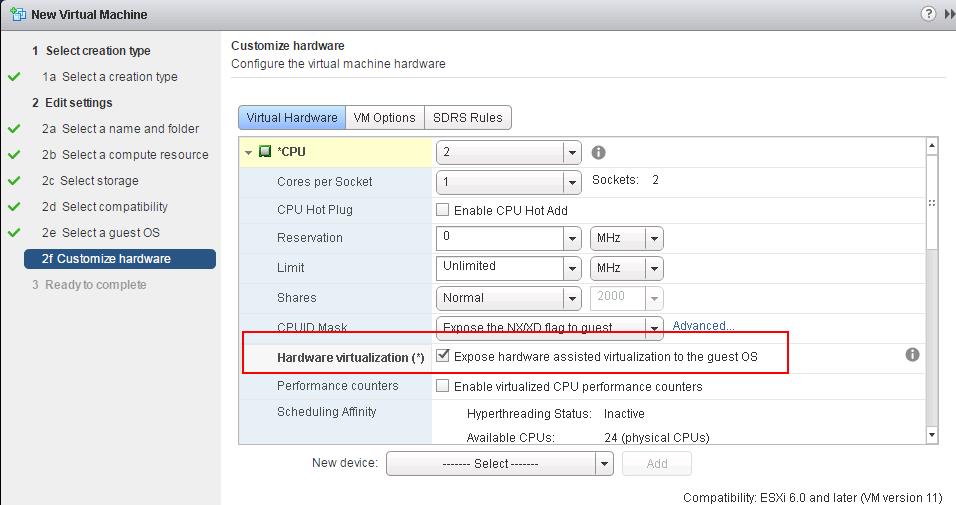Viewport: 956px width, 505px height.
Task: Go to step 2e Select a guest OS
Action: pyautogui.click(x=101, y=232)
